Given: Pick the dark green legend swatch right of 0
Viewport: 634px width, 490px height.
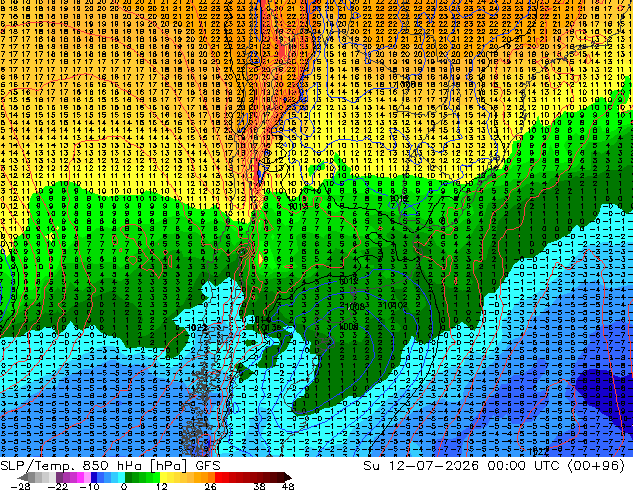Looking at the screenshot, I should click(129, 477).
